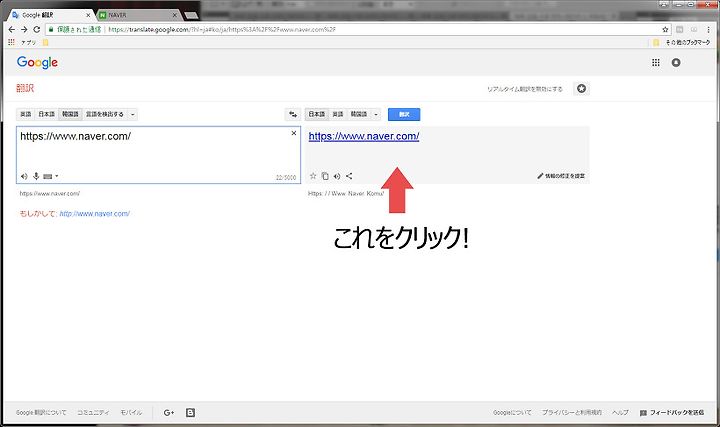The height and width of the screenshot is (427, 720).
Task: Select 日本語 as source language
Action: (x=46, y=114)
